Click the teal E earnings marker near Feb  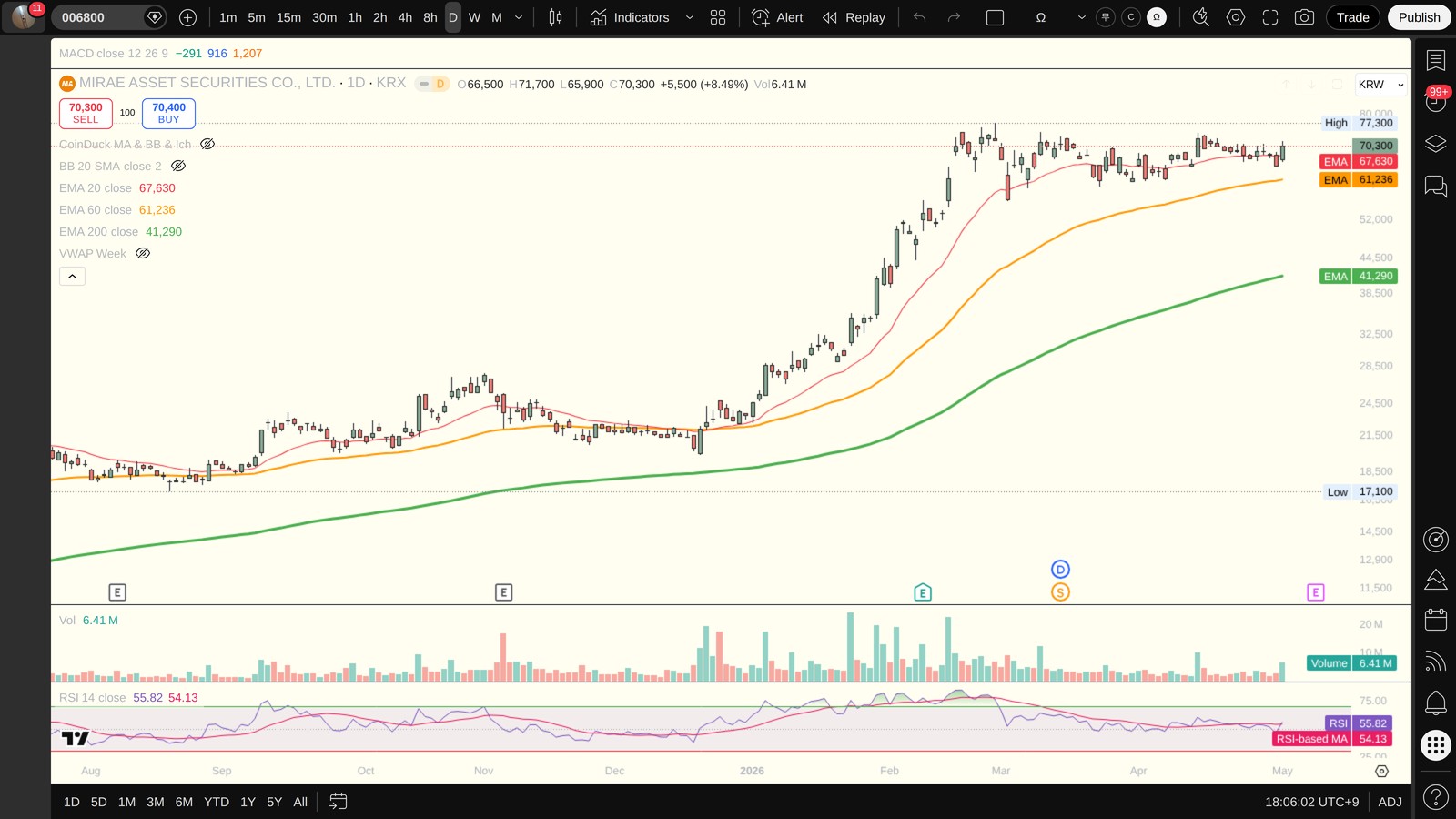(923, 592)
